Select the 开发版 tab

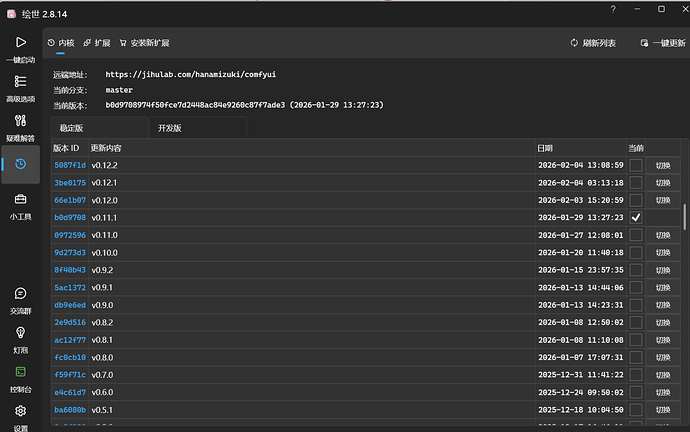(x=198, y=128)
